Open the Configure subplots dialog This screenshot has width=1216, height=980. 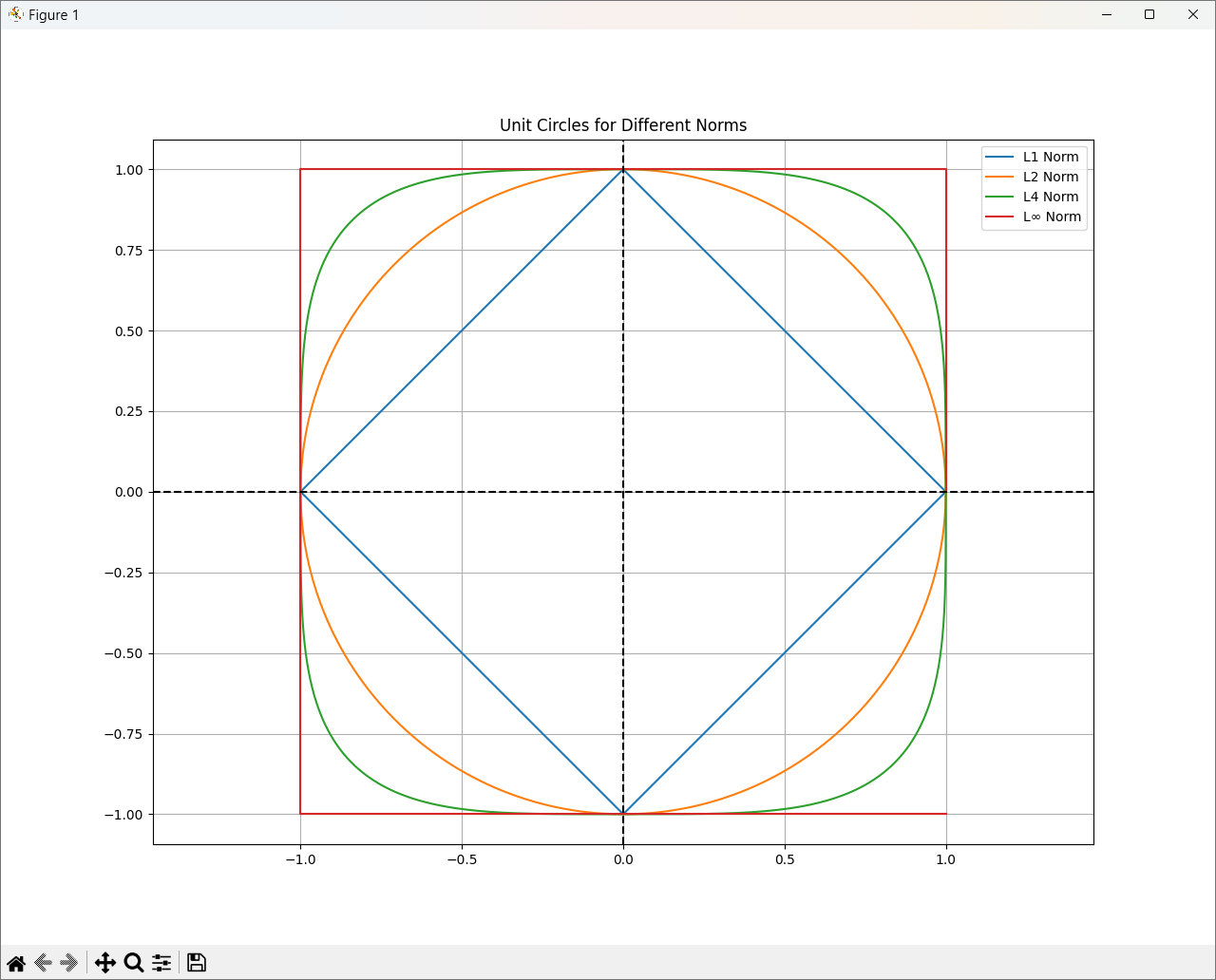pyautogui.click(x=161, y=963)
